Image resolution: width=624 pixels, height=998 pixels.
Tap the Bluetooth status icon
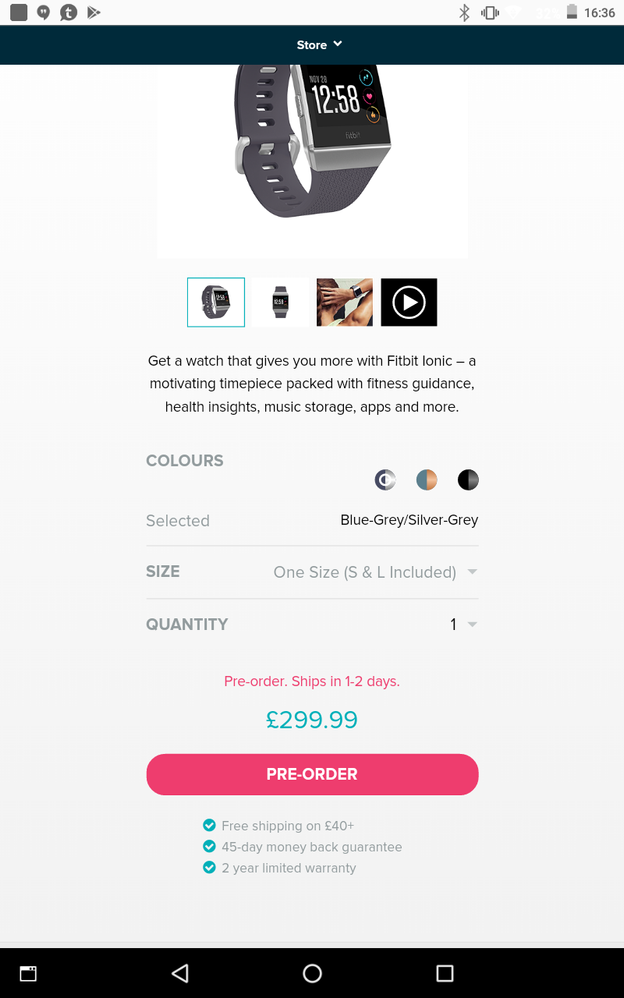[464, 12]
